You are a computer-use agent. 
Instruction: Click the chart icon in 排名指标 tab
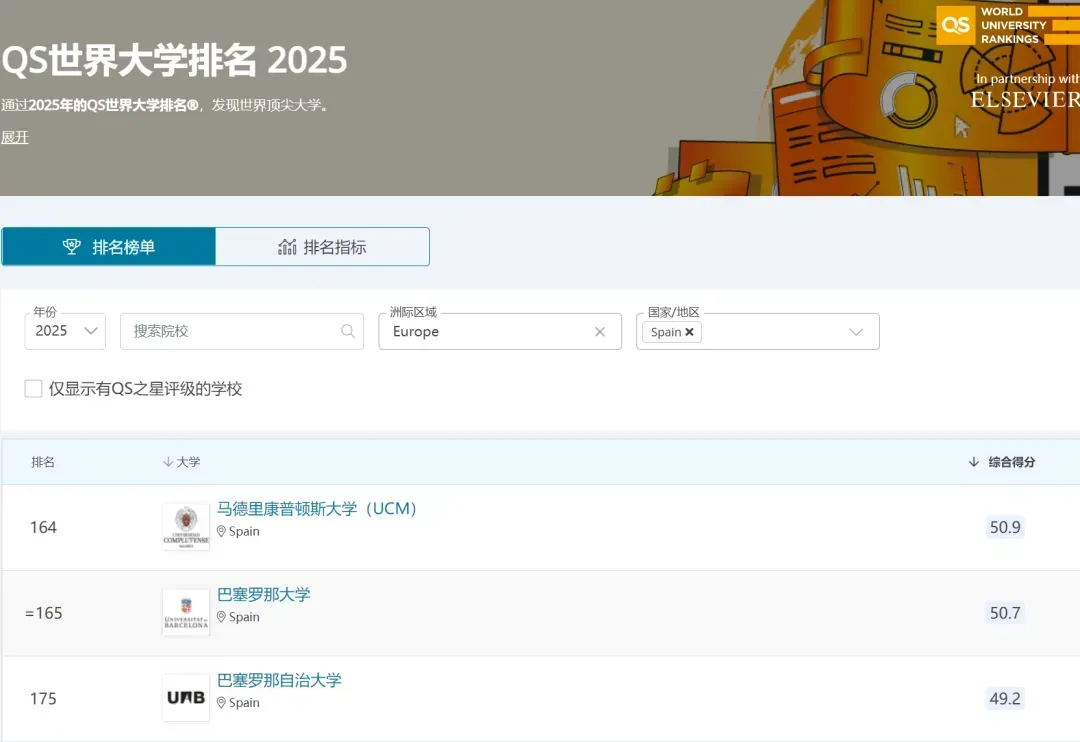[287, 247]
